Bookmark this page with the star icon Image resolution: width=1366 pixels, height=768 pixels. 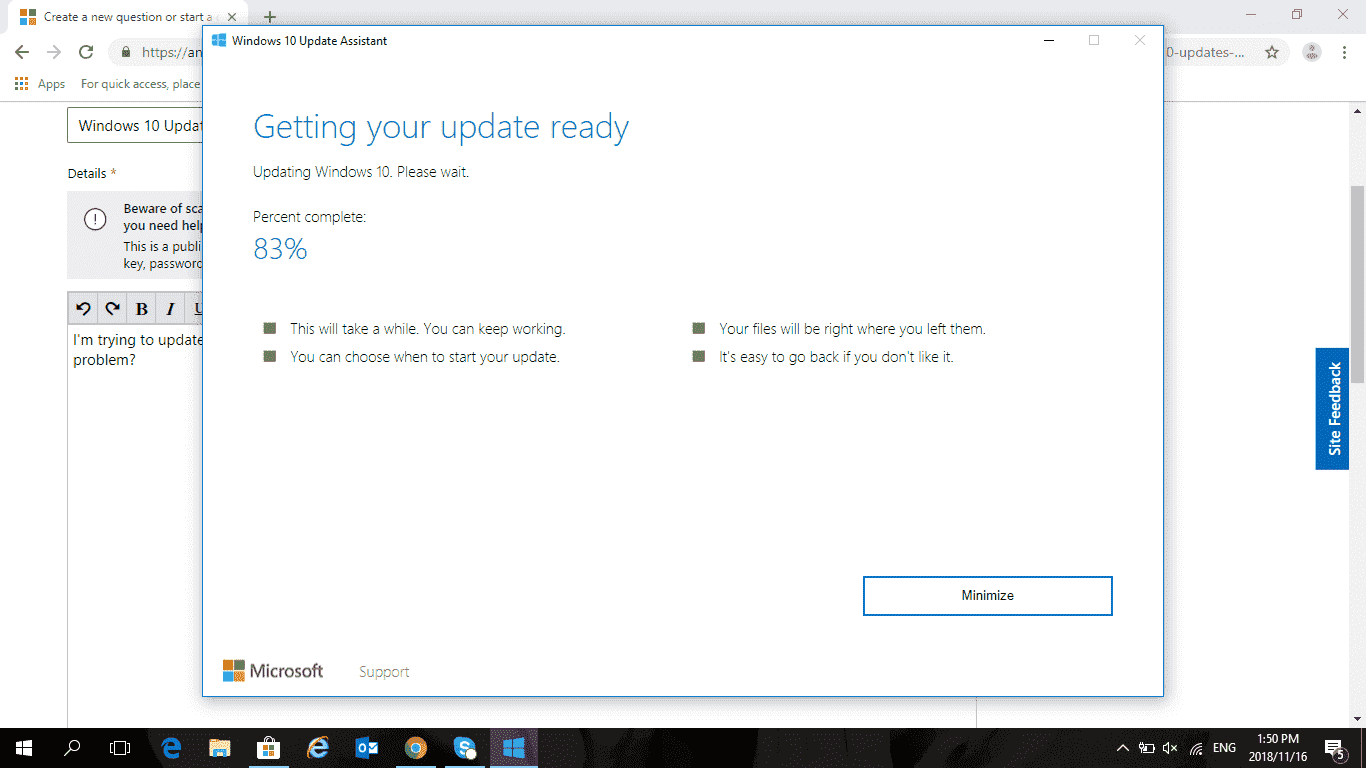pyautogui.click(x=1272, y=52)
